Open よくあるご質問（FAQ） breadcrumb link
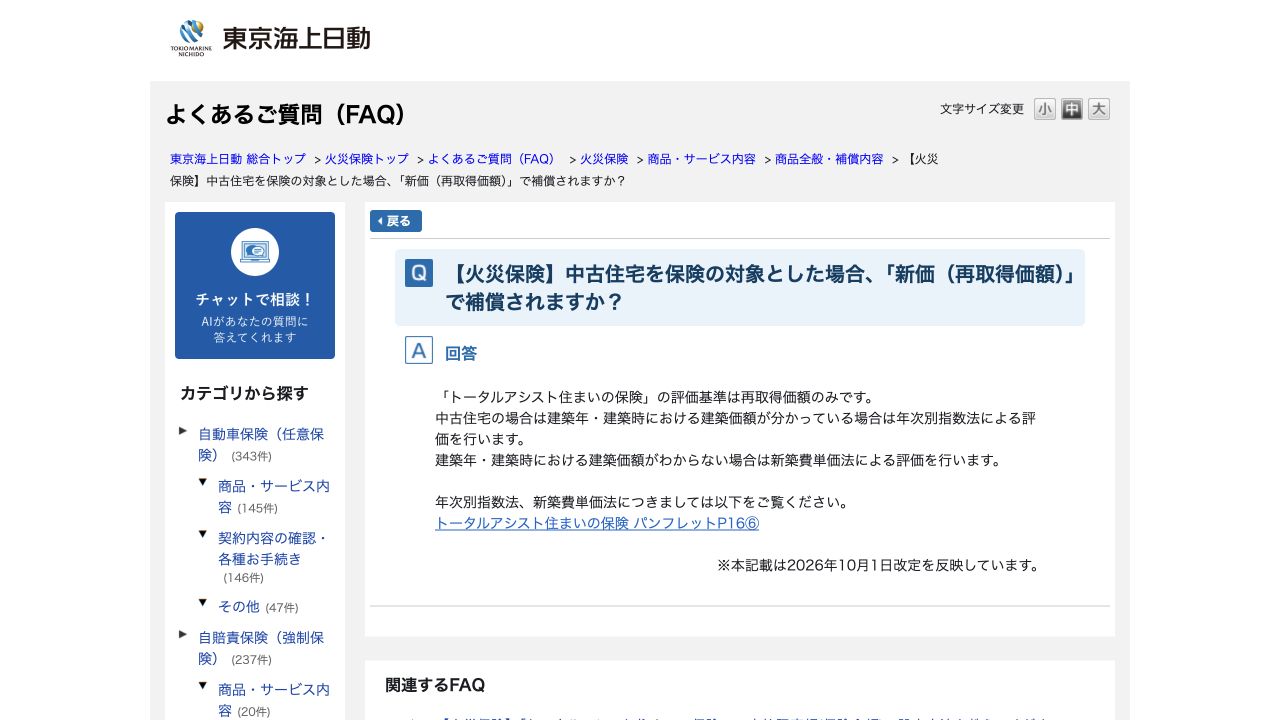The width and height of the screenshot is (1280, 720). click(x=494, y=159)
